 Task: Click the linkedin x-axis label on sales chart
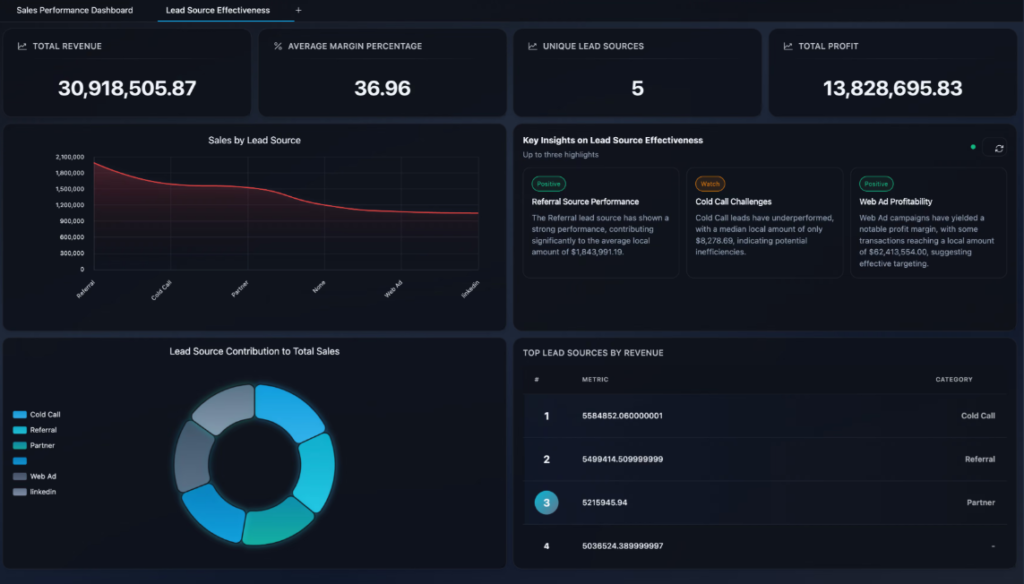pyautogui.click(x=470, y=289)
